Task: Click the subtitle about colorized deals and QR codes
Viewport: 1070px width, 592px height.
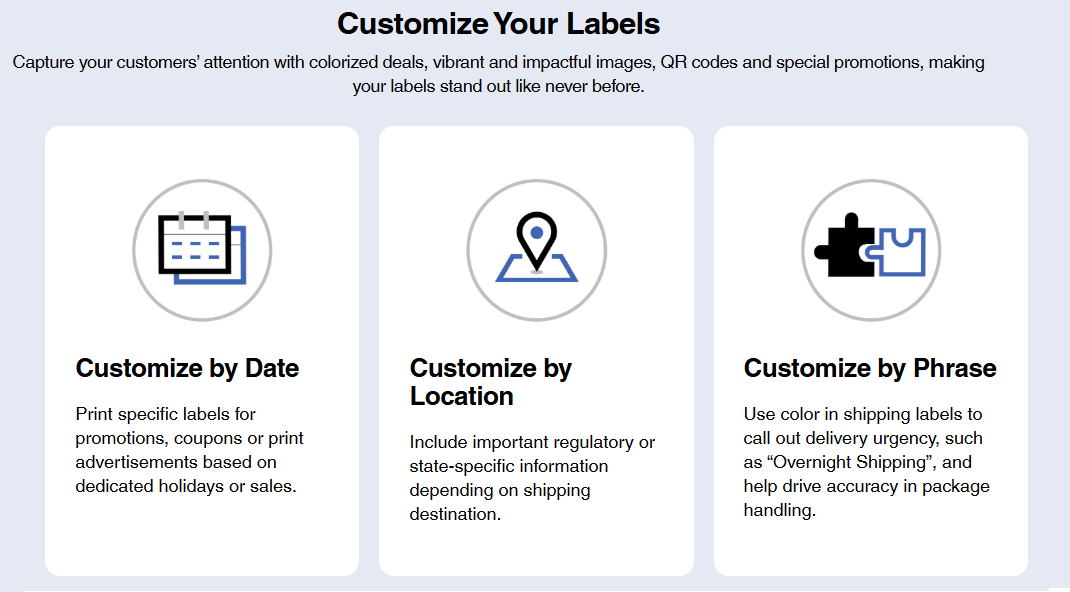Action: [498, 74]
